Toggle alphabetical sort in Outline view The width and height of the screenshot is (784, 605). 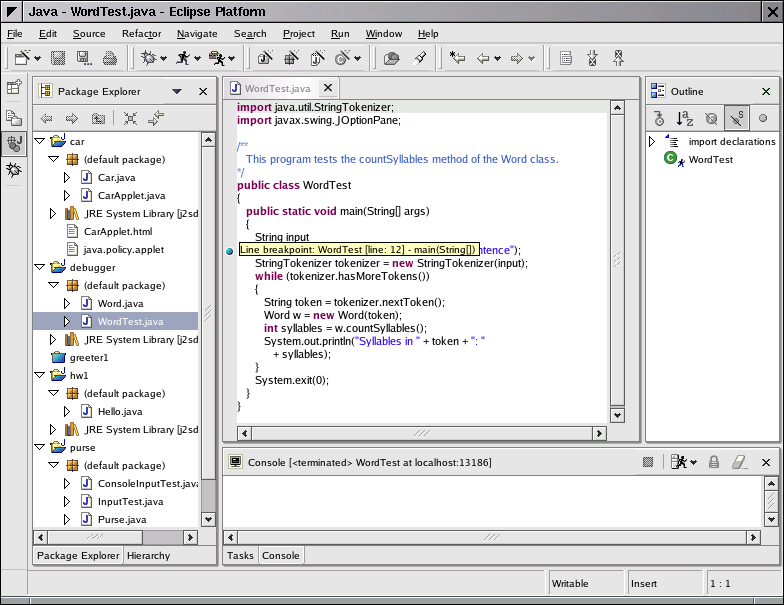pyautogui.click(x=685, y=118)
